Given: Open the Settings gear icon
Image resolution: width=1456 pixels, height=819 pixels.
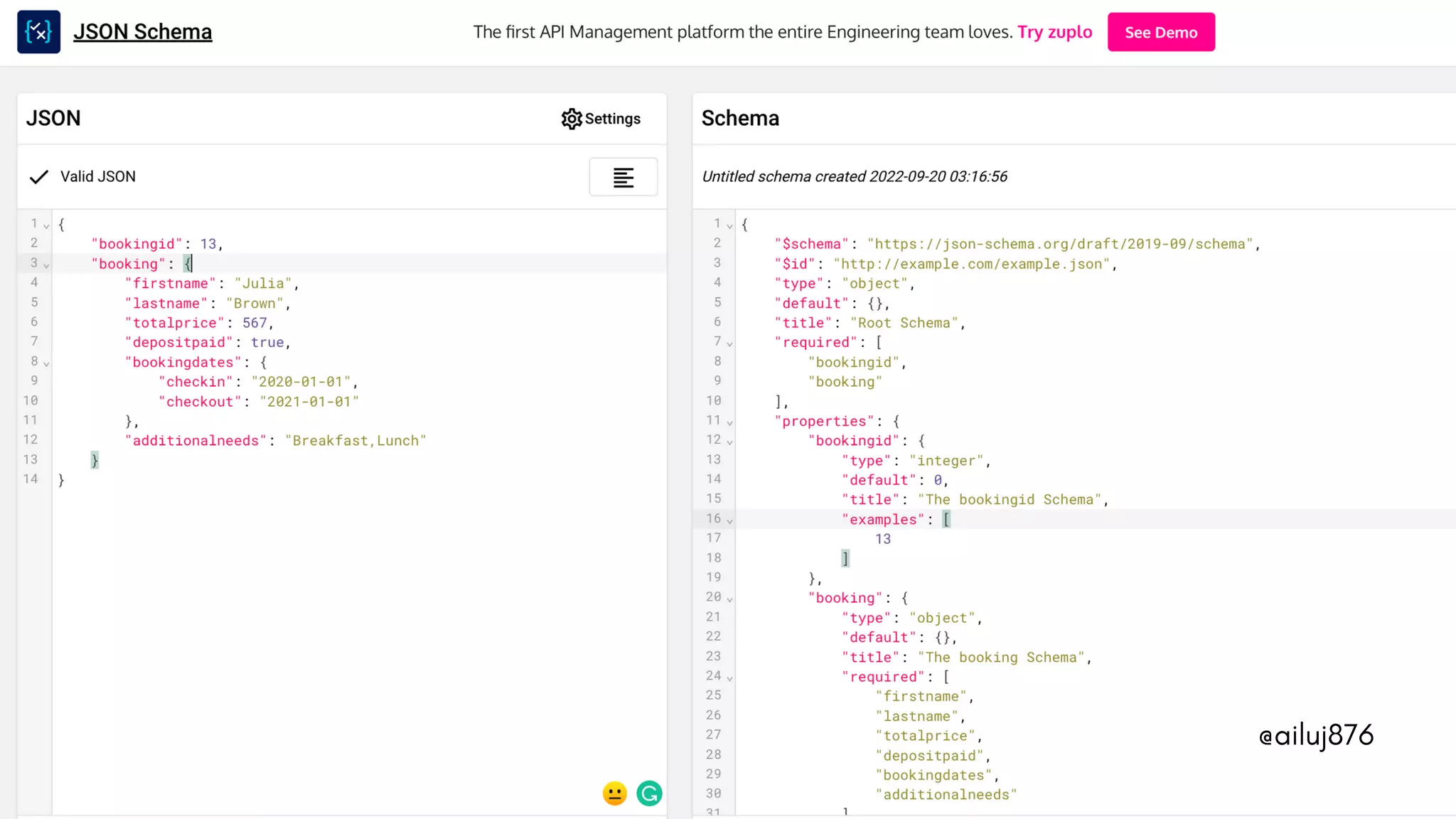Looking at the screenshot, I should tap(571, 119).
